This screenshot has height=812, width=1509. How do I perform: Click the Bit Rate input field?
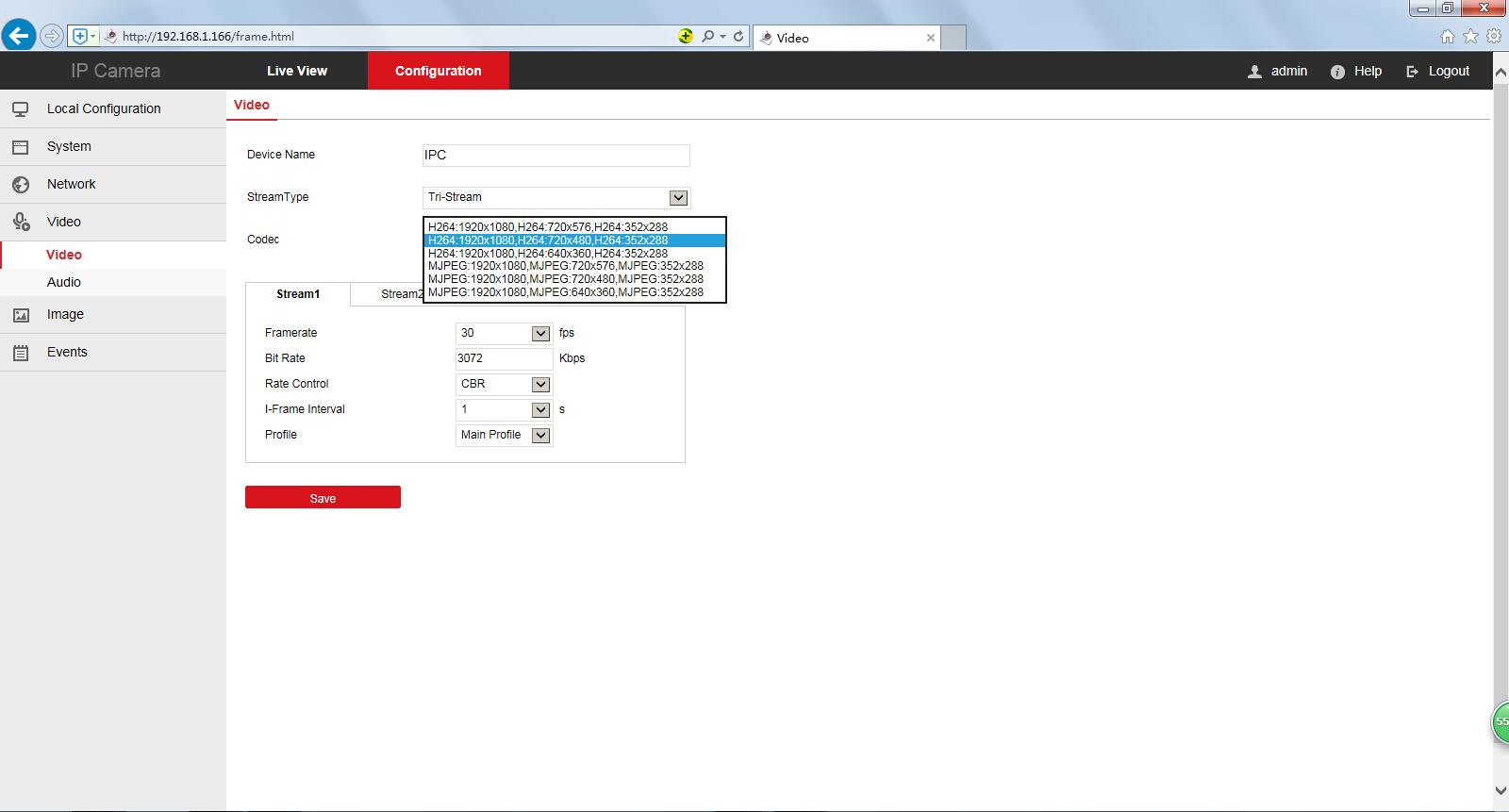click(x=504, y=358)
